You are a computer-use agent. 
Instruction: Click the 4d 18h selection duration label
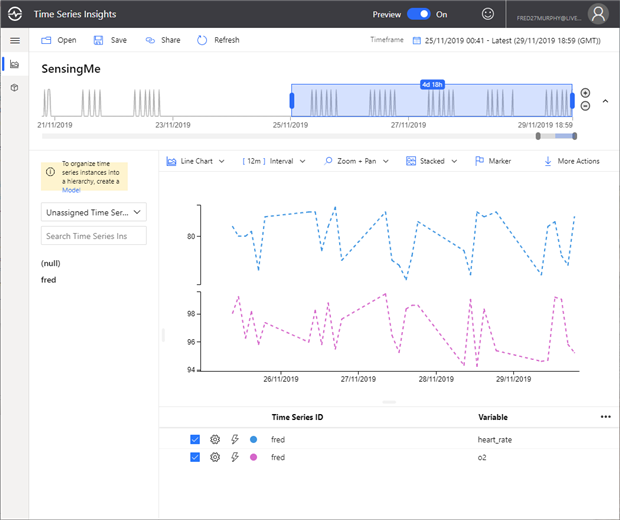coord(432,84)
